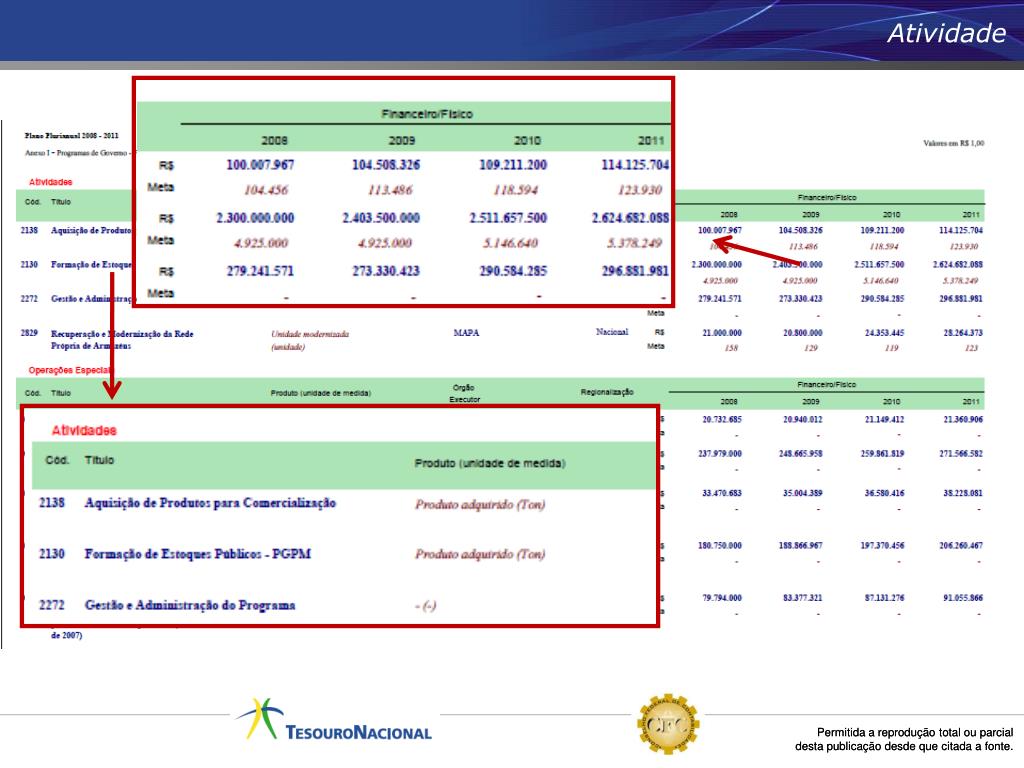Screen dimensions: 1024x768
Task: Click the enlarged red Atividades heading
Action: coord(84,430)
